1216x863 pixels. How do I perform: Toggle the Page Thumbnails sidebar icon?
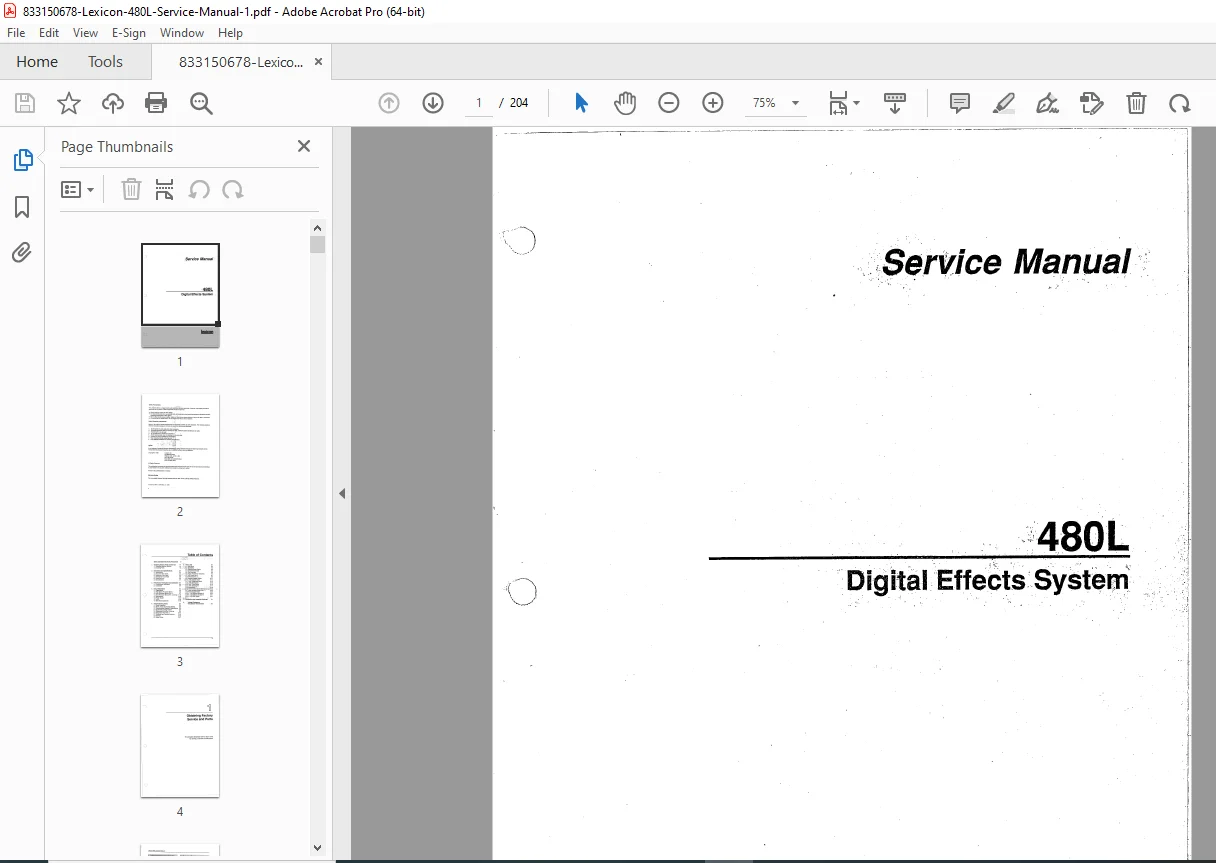[22, 160]
